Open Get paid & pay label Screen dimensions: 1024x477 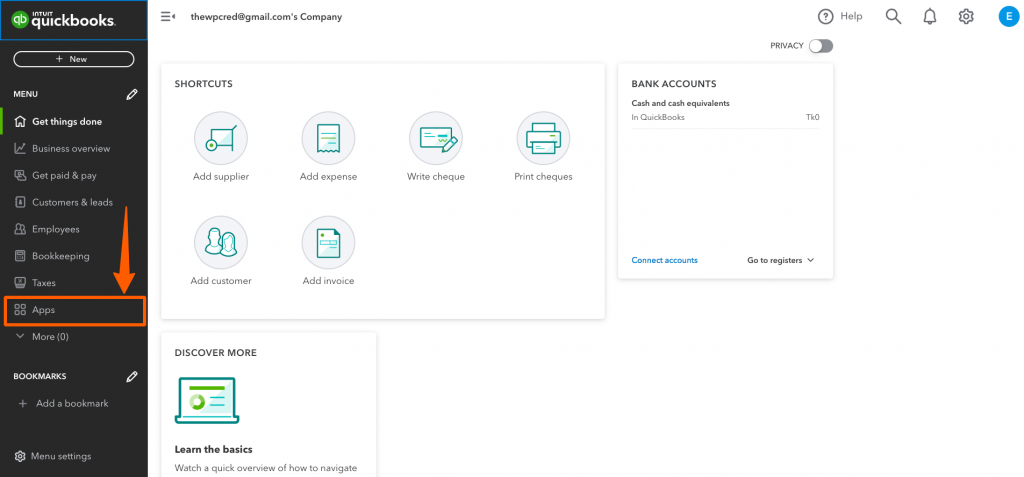pyautogui.click(x=64, y=175)
